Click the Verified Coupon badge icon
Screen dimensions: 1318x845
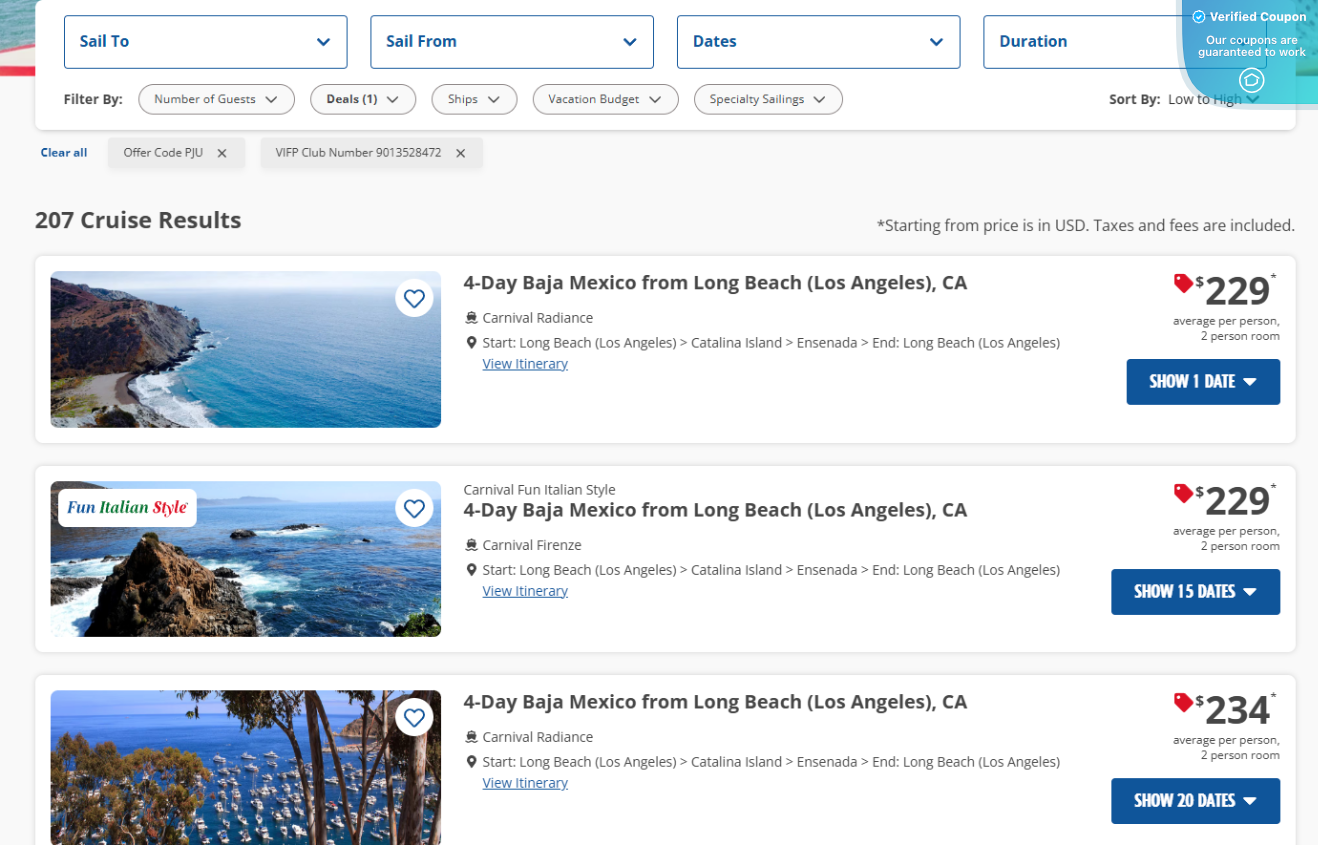(1251, 80)
